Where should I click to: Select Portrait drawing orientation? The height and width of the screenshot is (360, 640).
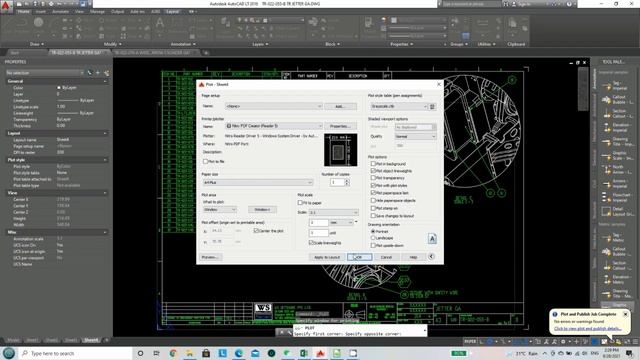tap(373, 231)
